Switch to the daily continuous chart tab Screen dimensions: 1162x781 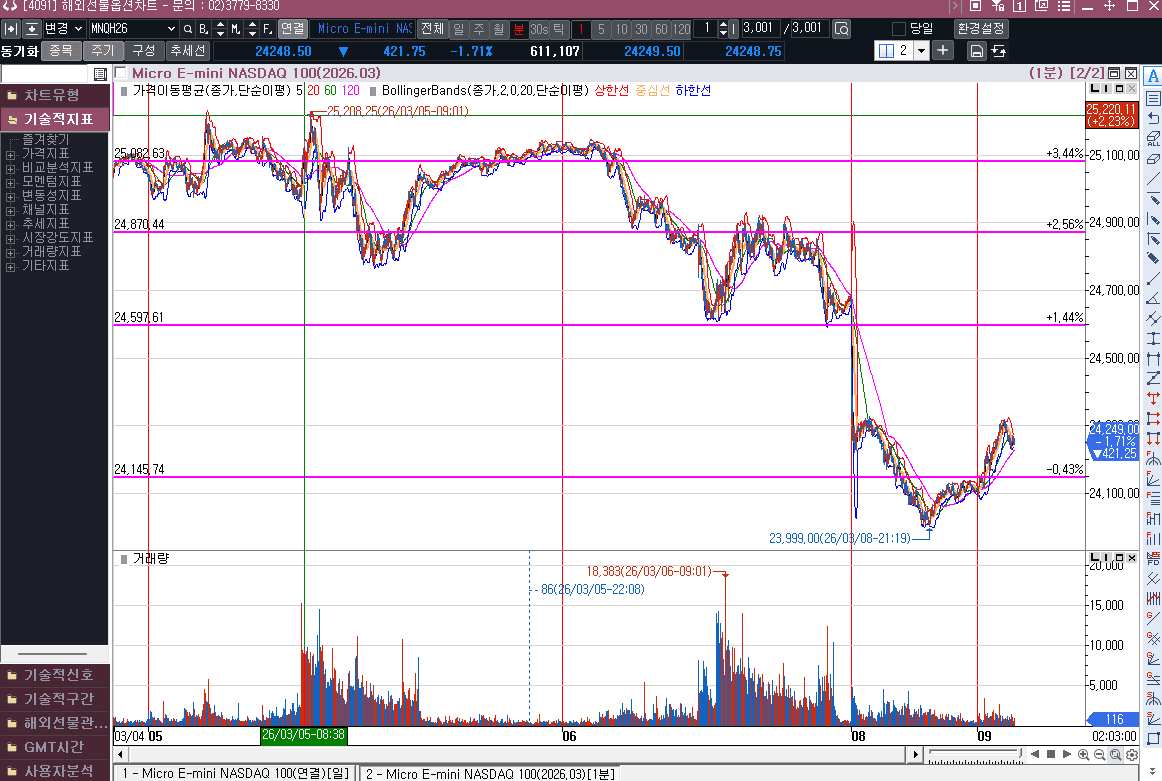[x=232, y=773]
